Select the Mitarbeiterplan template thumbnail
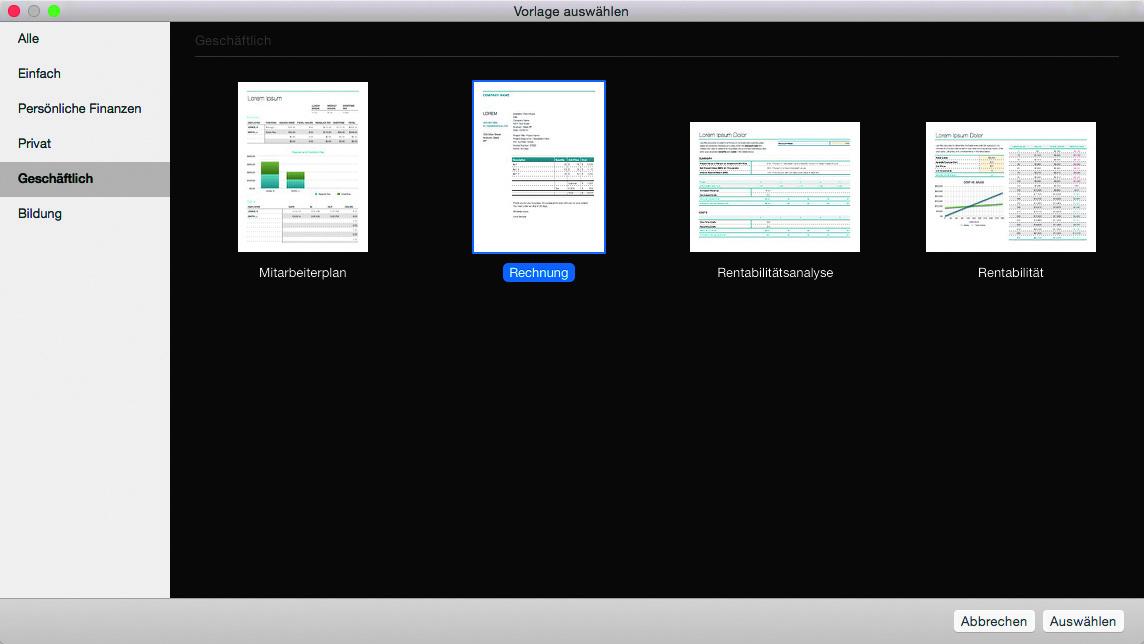 pyautogui.click(x=303, y=167)
